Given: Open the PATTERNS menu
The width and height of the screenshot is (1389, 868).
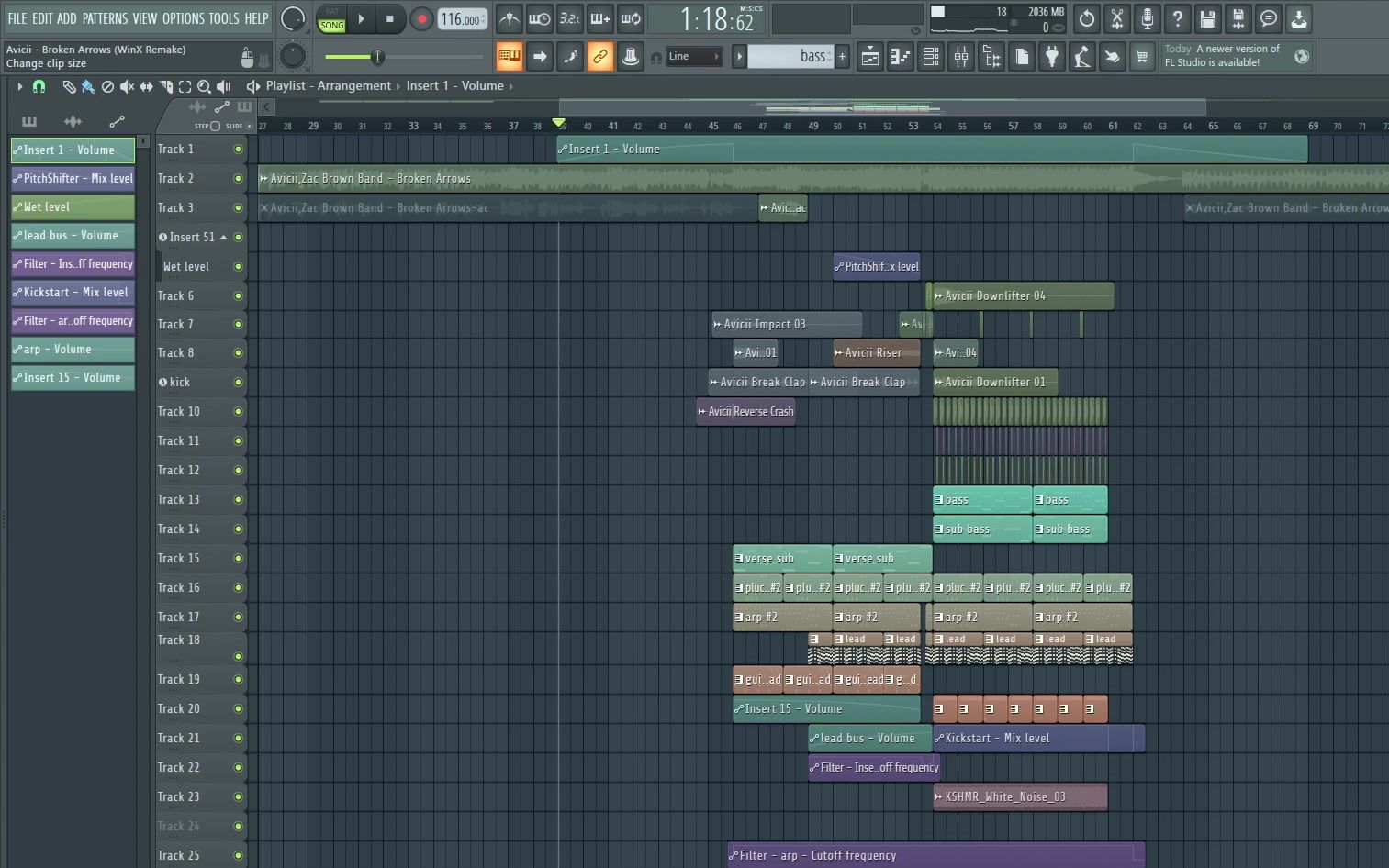Looking at the screenshot, I should [105, 18].
